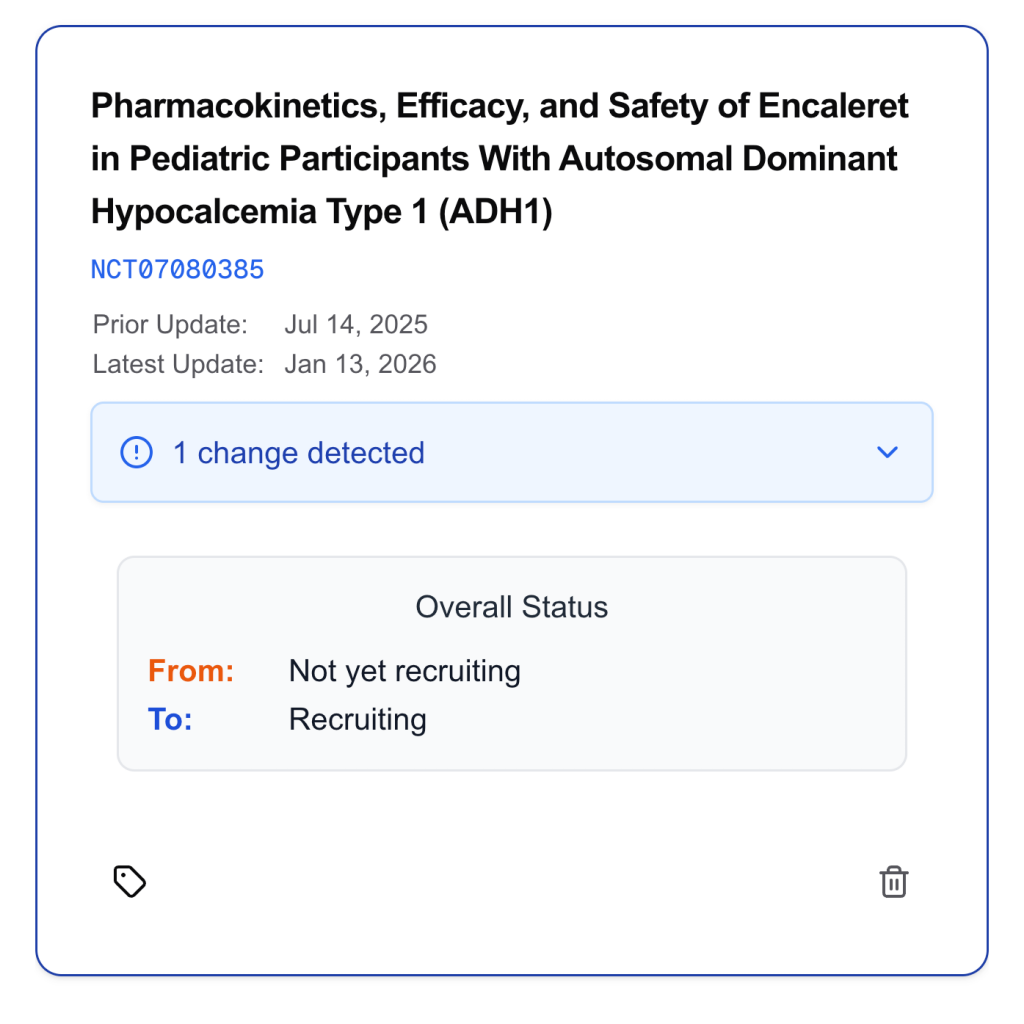Collapse the change details with the chevron

[887, 453]
